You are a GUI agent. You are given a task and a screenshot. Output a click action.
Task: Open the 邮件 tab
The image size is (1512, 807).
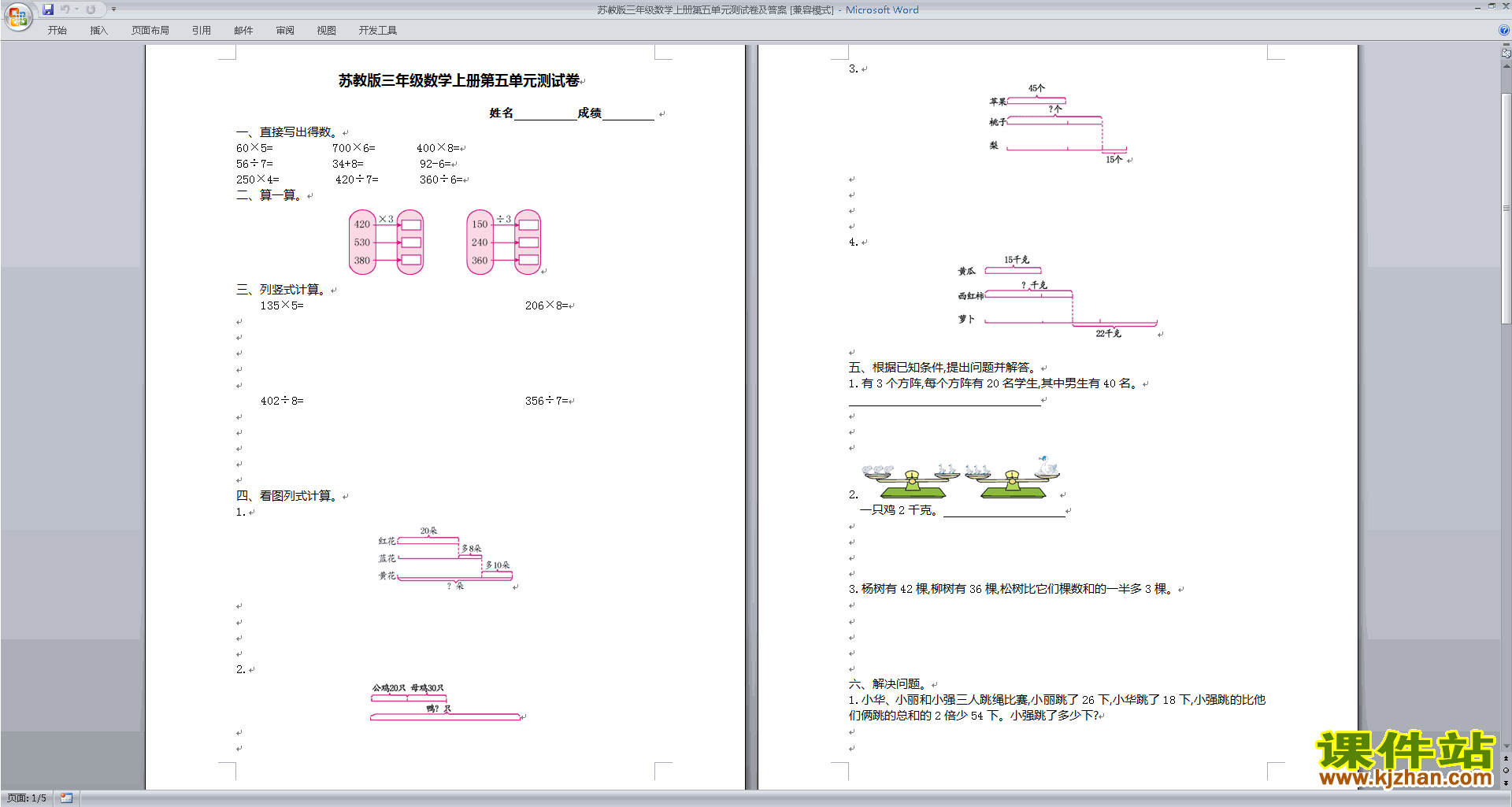pyautogui.click(x=243, y=31)
